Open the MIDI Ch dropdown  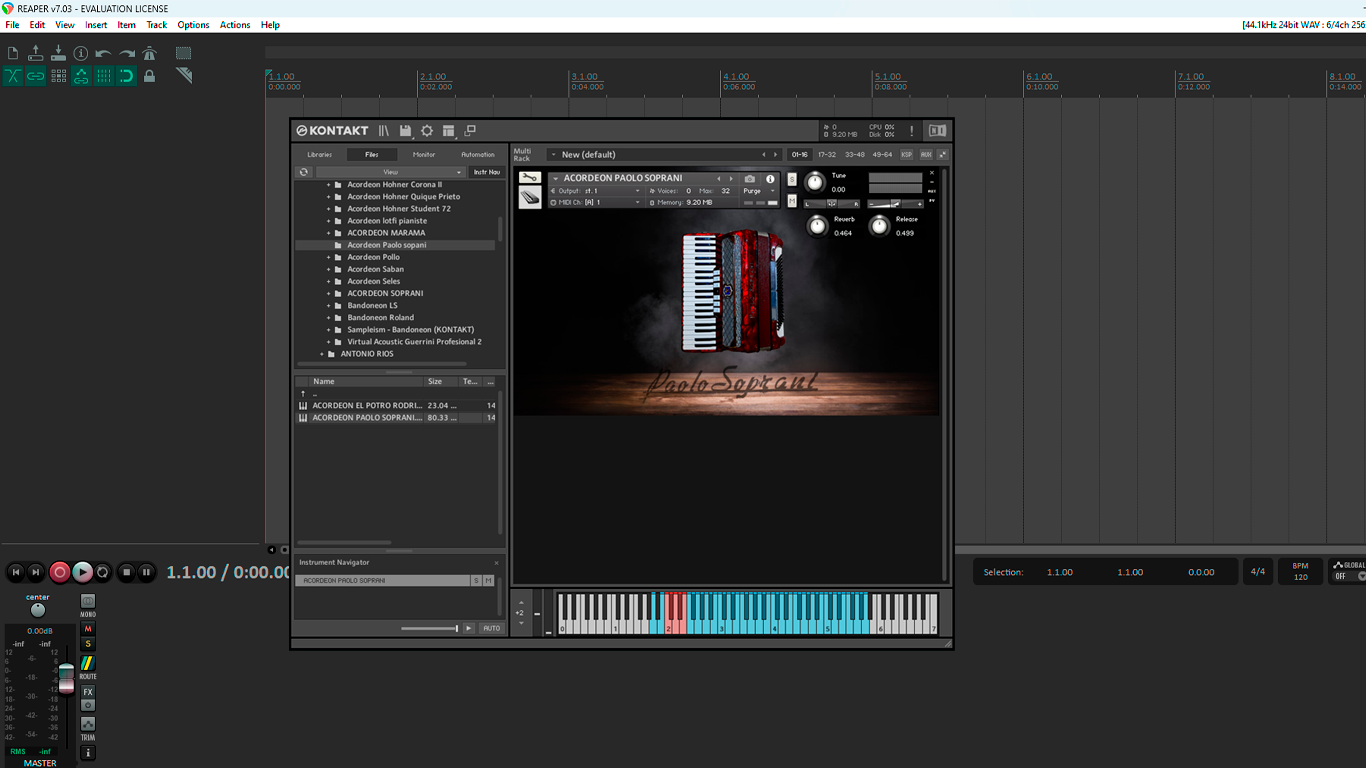tap(597, 202)
